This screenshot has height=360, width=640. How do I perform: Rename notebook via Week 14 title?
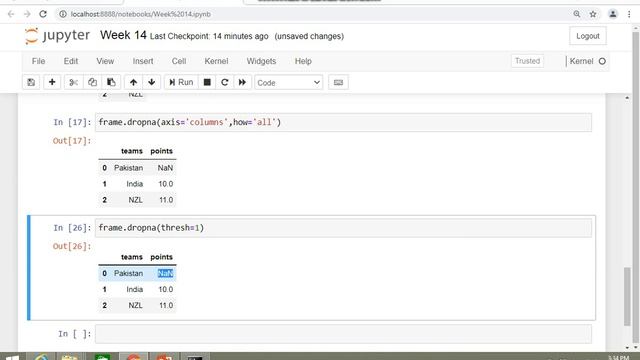(123, 35)
